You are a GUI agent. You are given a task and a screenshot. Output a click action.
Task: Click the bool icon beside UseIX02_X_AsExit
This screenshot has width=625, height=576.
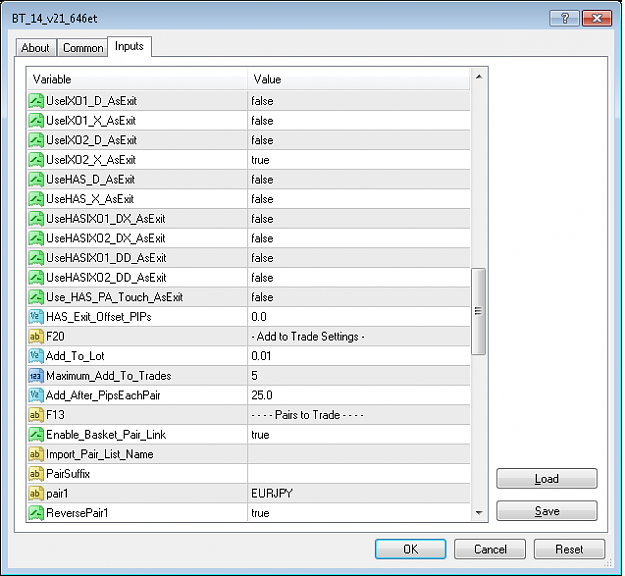tap(36, 160)
